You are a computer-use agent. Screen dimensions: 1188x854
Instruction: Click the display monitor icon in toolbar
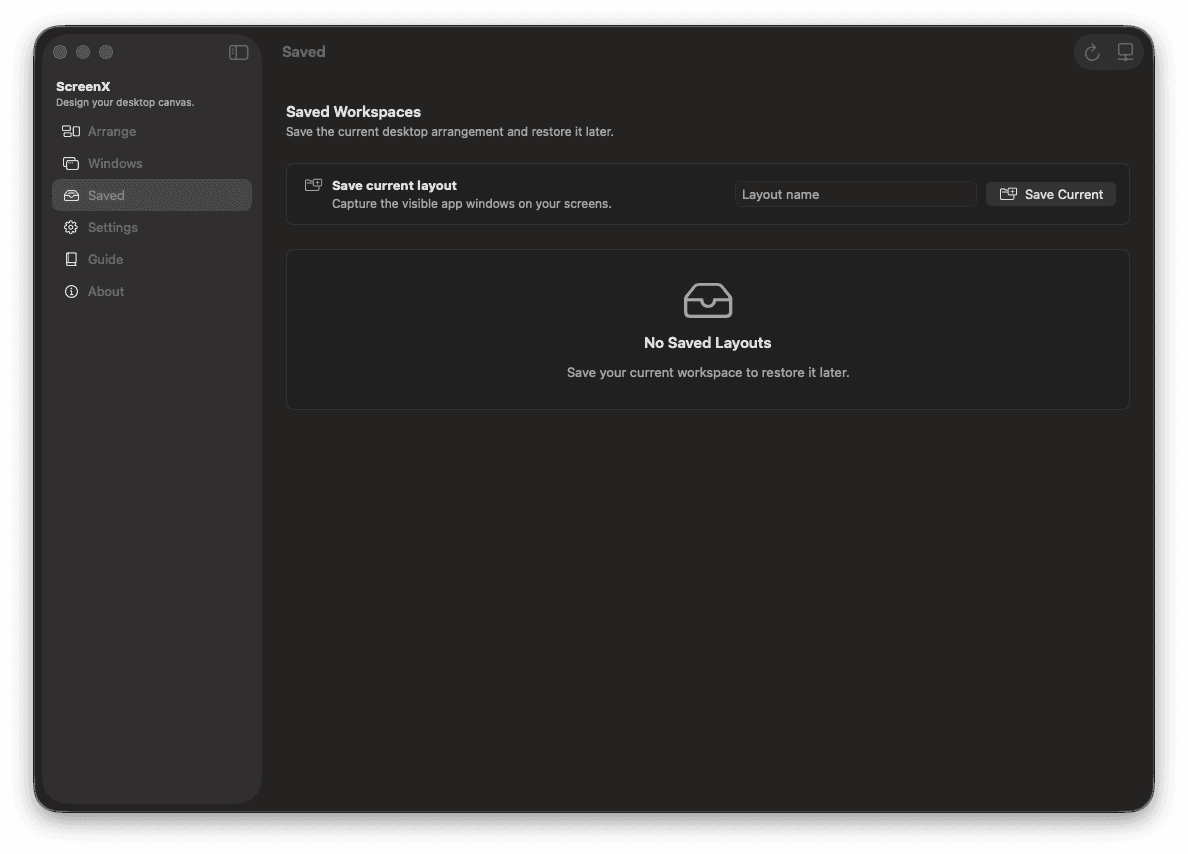[1125, 52]
